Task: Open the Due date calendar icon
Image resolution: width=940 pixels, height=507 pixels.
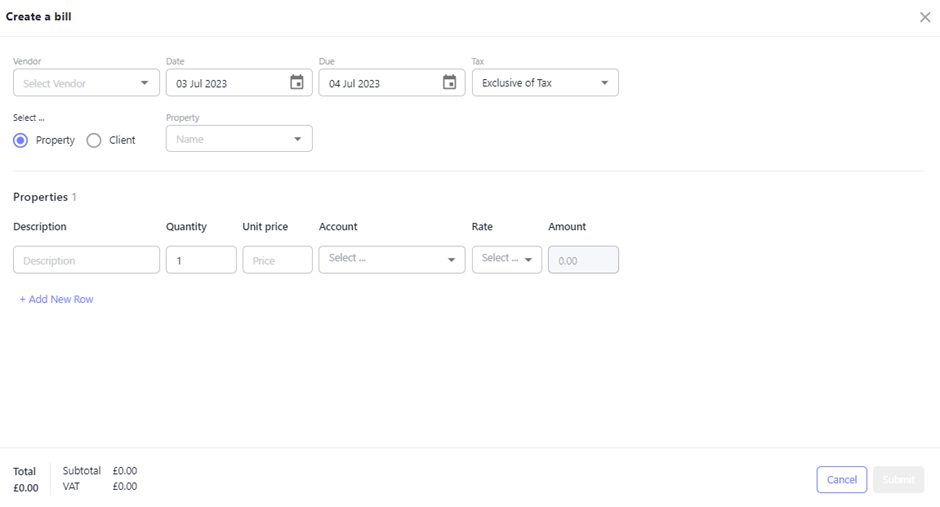Action: (x=449, y=83)
